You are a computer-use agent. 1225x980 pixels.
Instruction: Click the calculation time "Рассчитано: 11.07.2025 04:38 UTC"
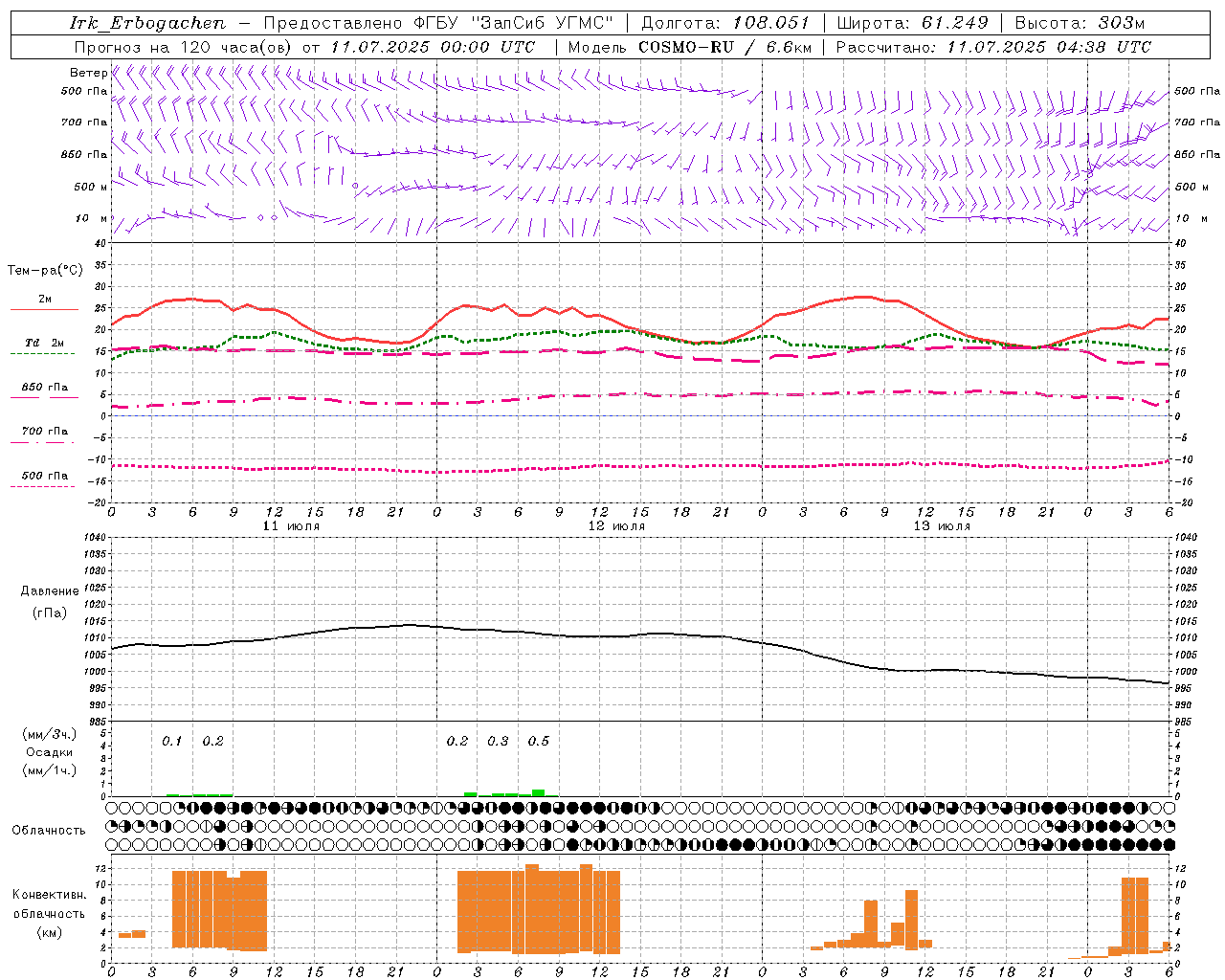993,47
